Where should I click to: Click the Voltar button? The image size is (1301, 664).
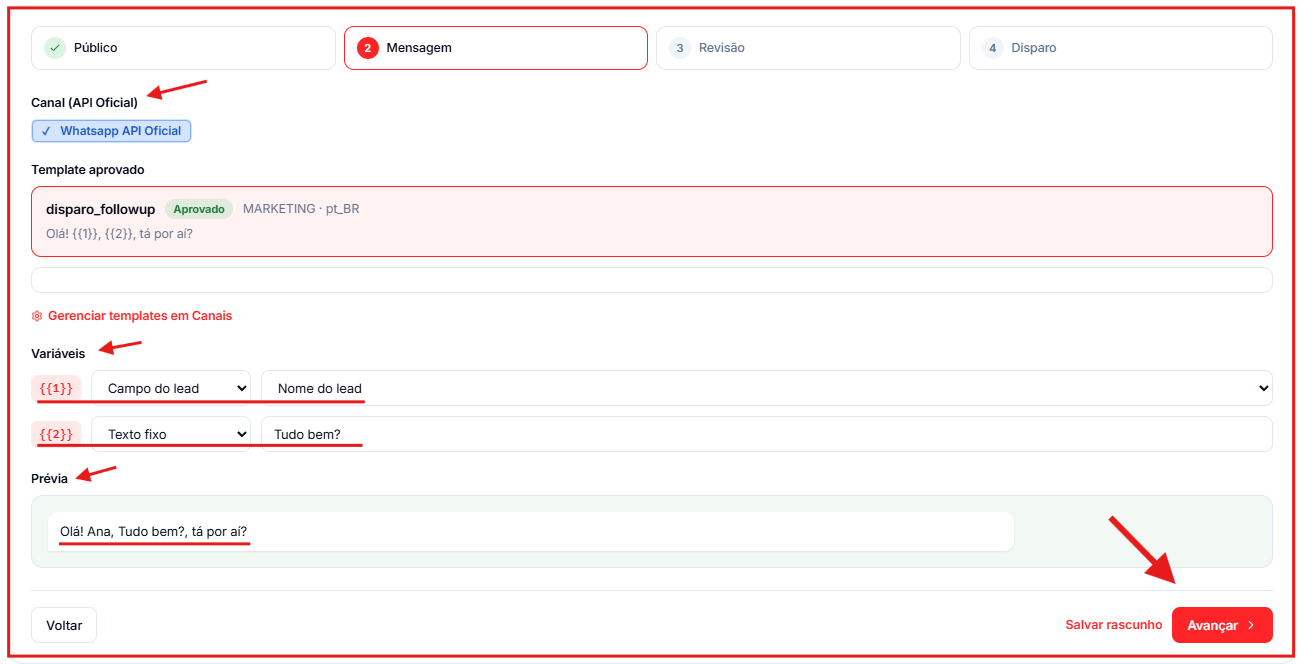point(64,625)
